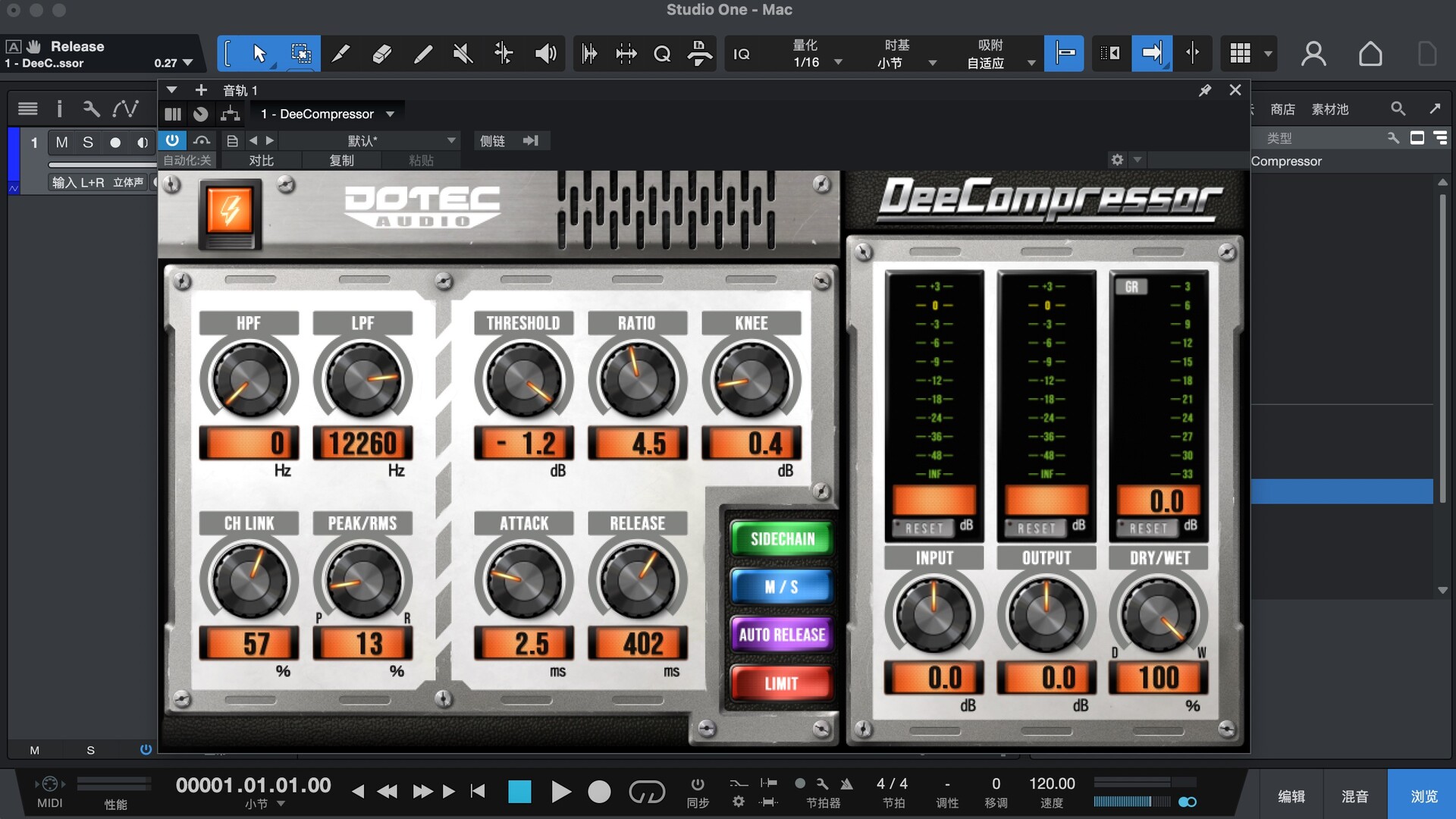Switch to the 混音 tab
The image size is (1456, 819).
pos(1355,796)
